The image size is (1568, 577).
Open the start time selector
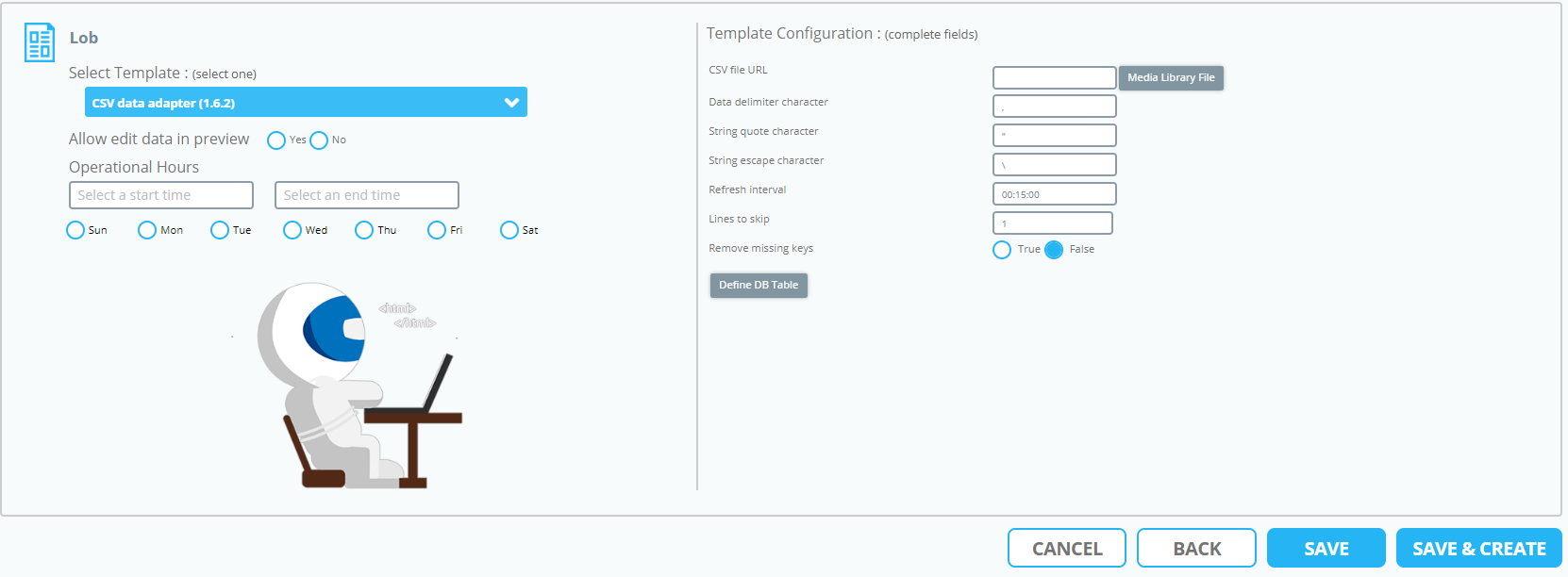point(160,195)
